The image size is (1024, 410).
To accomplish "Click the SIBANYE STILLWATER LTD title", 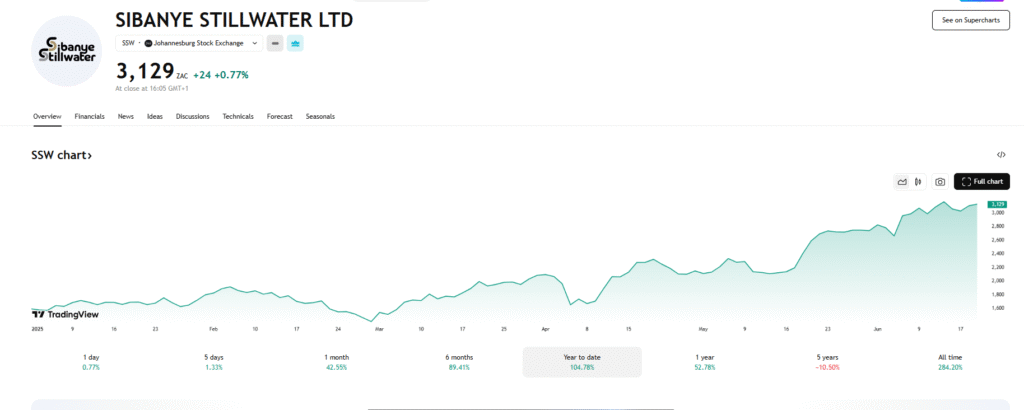I will (234, 20).
